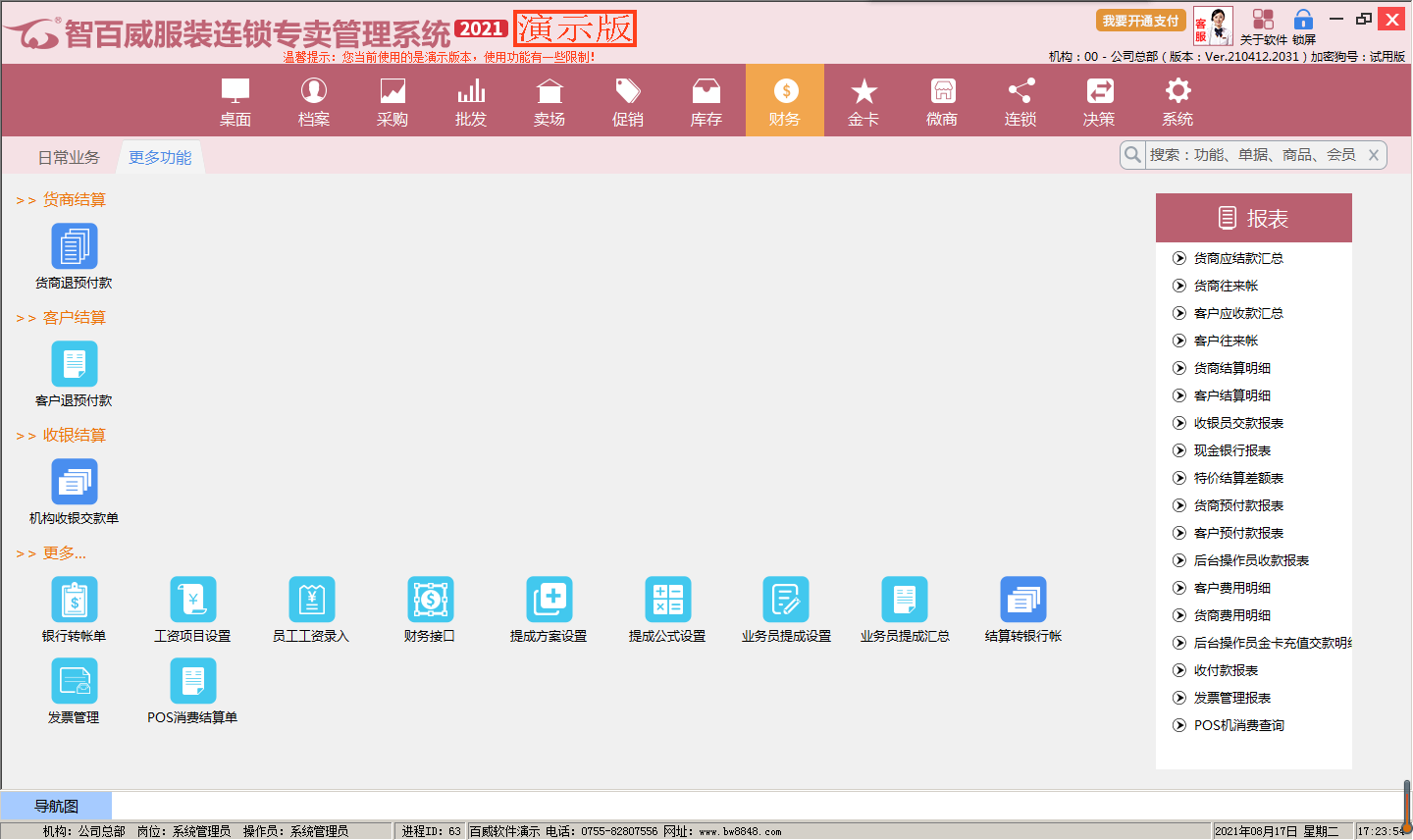1413x840 pixels.
Task: Open the 客户退预付款 icon
Action: [x=75, y=364]
